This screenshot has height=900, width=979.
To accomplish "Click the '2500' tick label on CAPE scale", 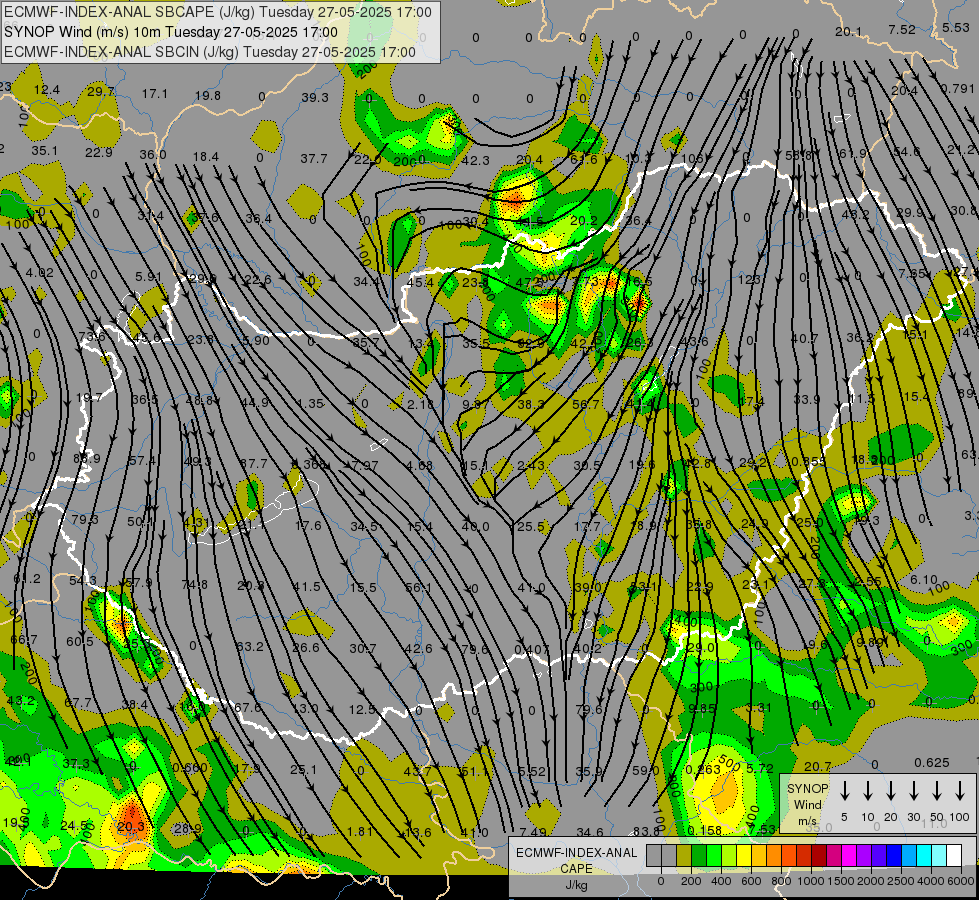I will click(x=901, y=881).
